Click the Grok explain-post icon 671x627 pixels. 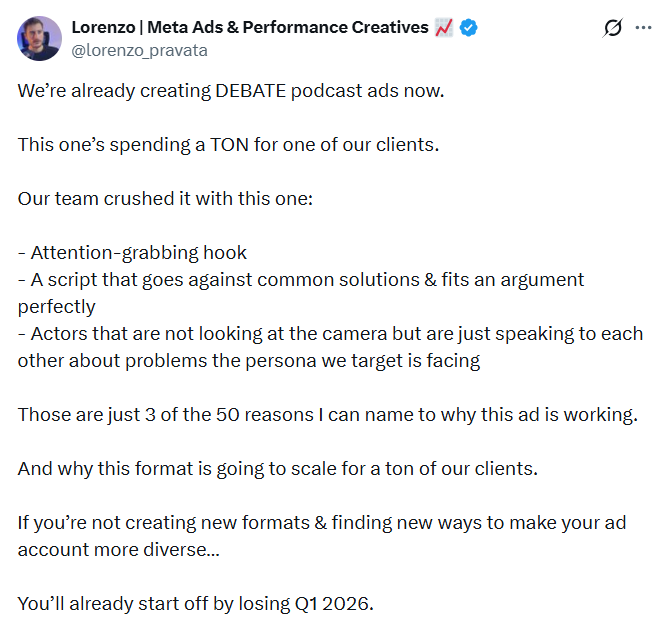click(613, 29)
